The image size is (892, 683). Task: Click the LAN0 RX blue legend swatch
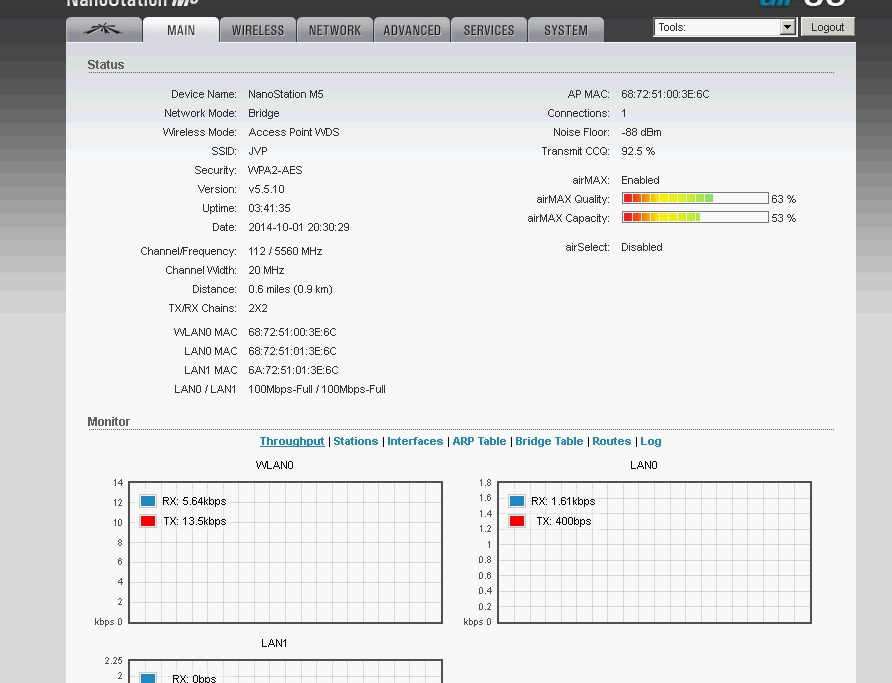coord(517,501)
